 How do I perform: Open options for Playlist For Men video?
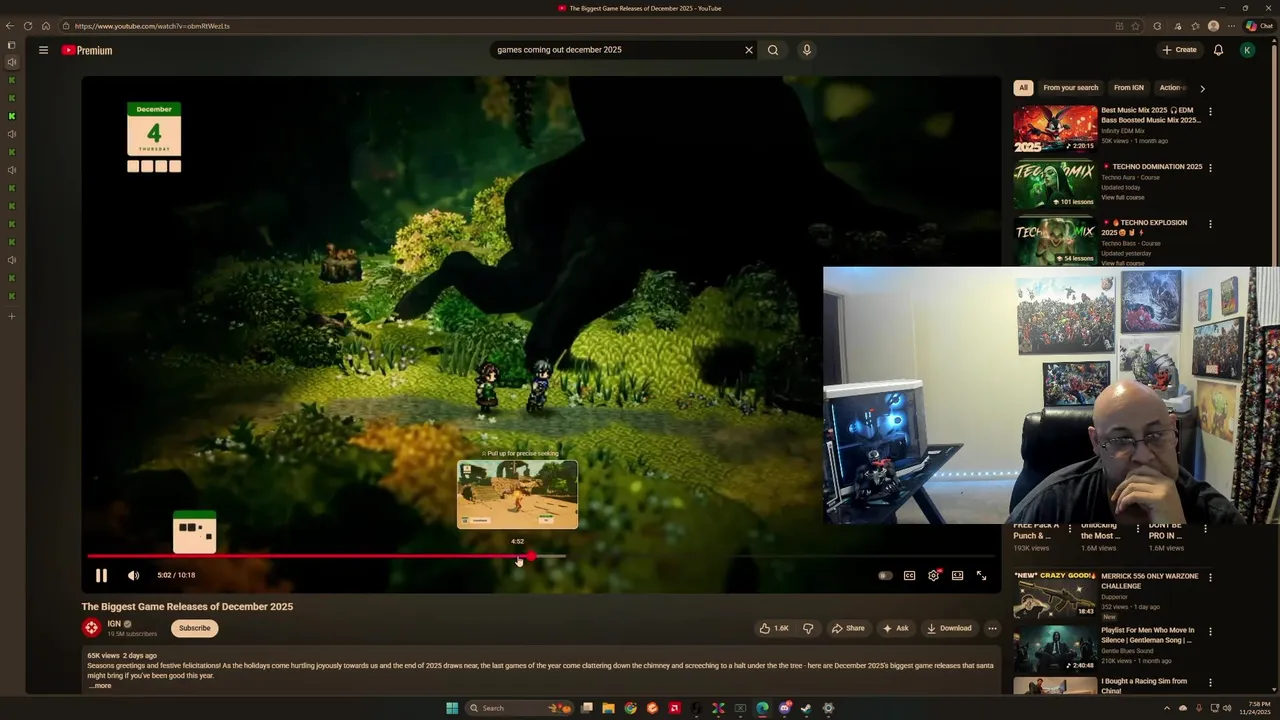click(x=1210, y=632)
